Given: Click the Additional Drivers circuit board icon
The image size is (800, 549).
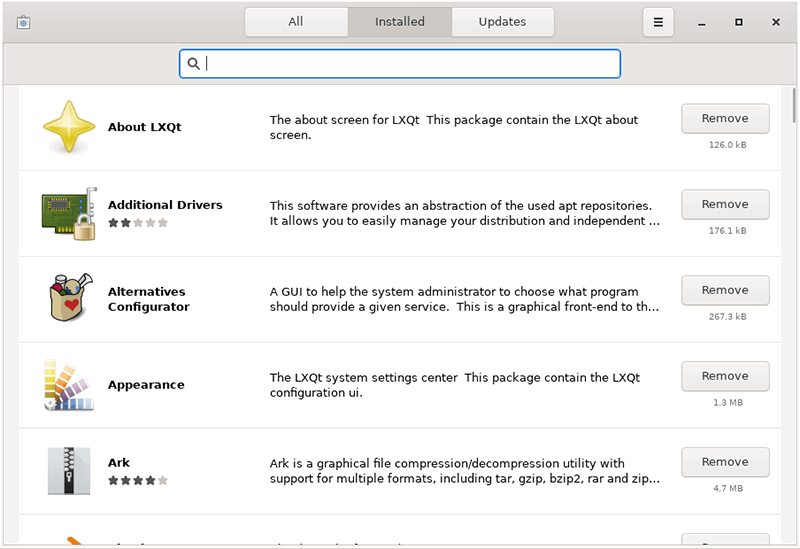Looking at the screenshot, I should pos(69,213).
